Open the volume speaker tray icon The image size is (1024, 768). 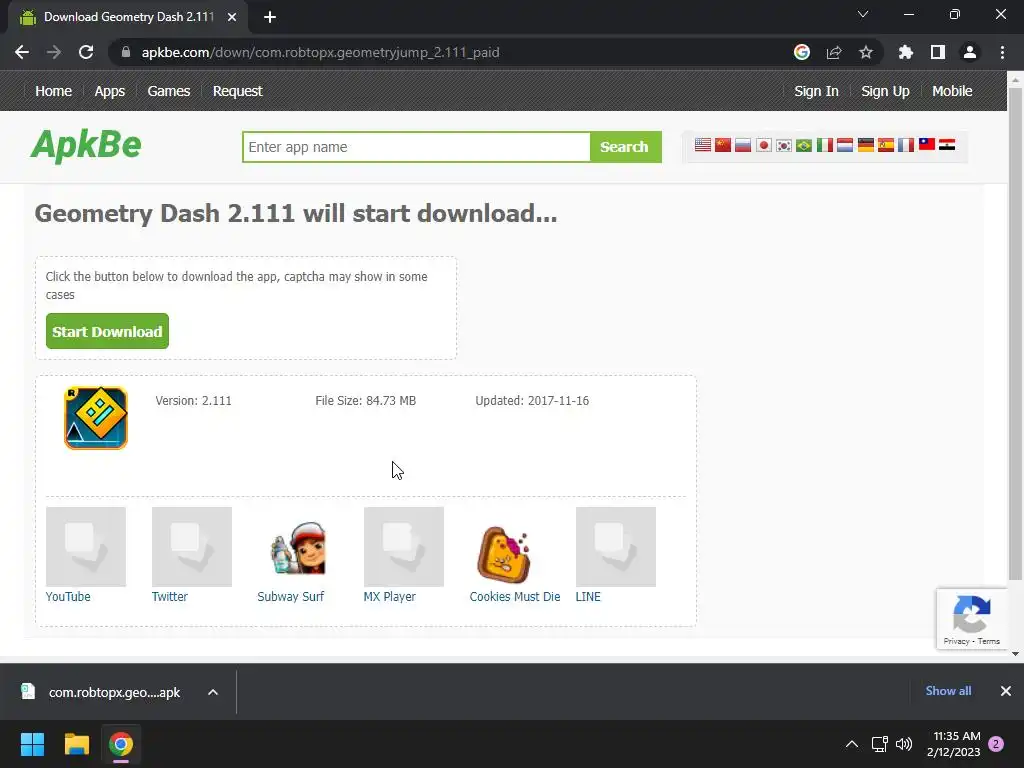click(x=904, y=744)
